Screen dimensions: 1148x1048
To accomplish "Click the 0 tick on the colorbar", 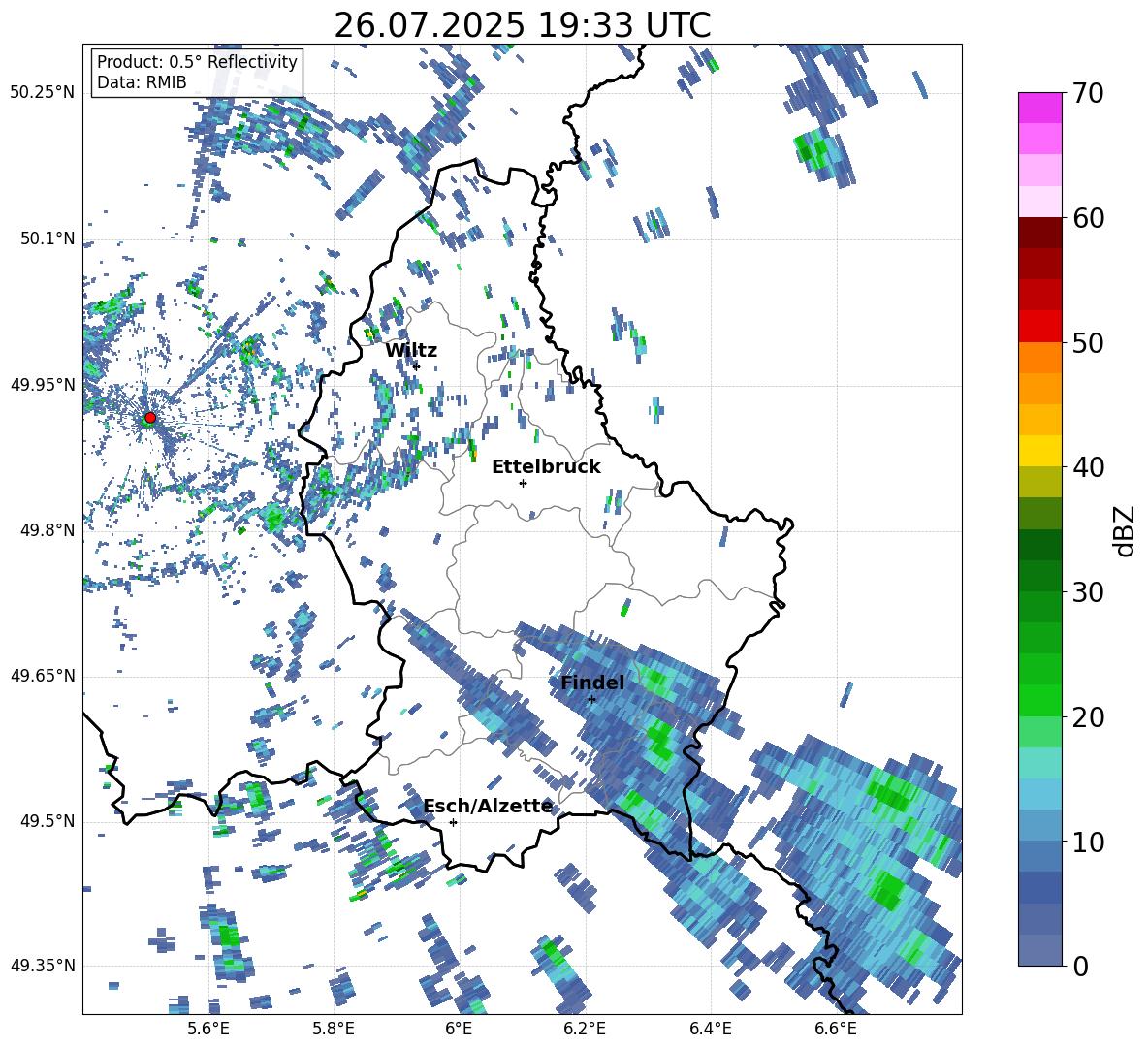I will pos(1080,966).
